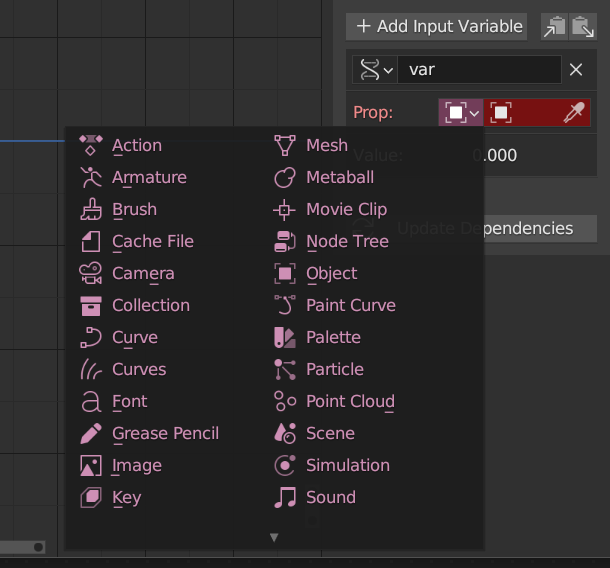Click the Simulation icon
Screen dimensions: 610x568
[285, 465]
